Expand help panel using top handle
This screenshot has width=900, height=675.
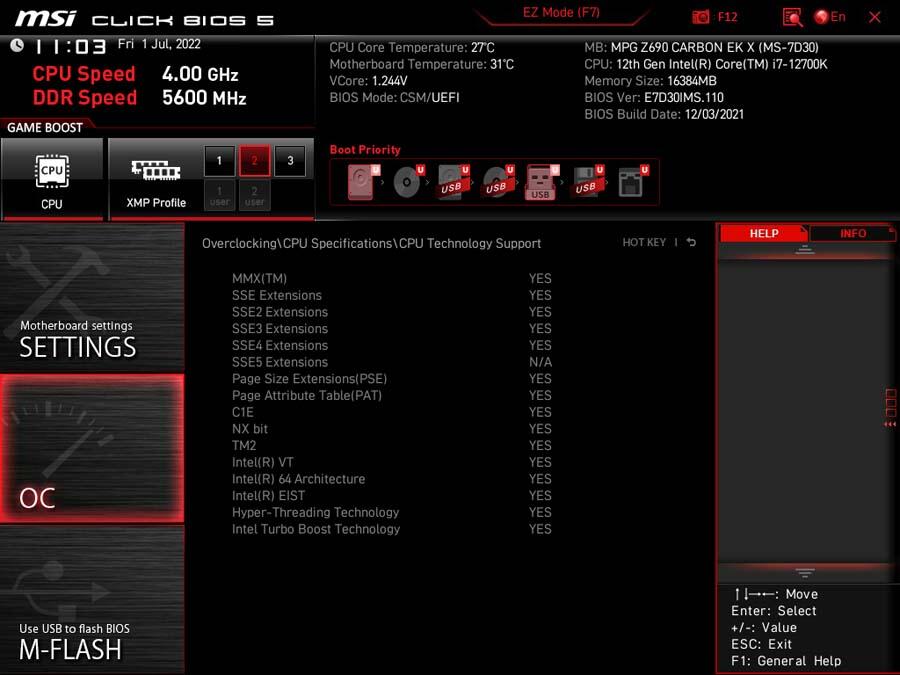click(805, 250)
